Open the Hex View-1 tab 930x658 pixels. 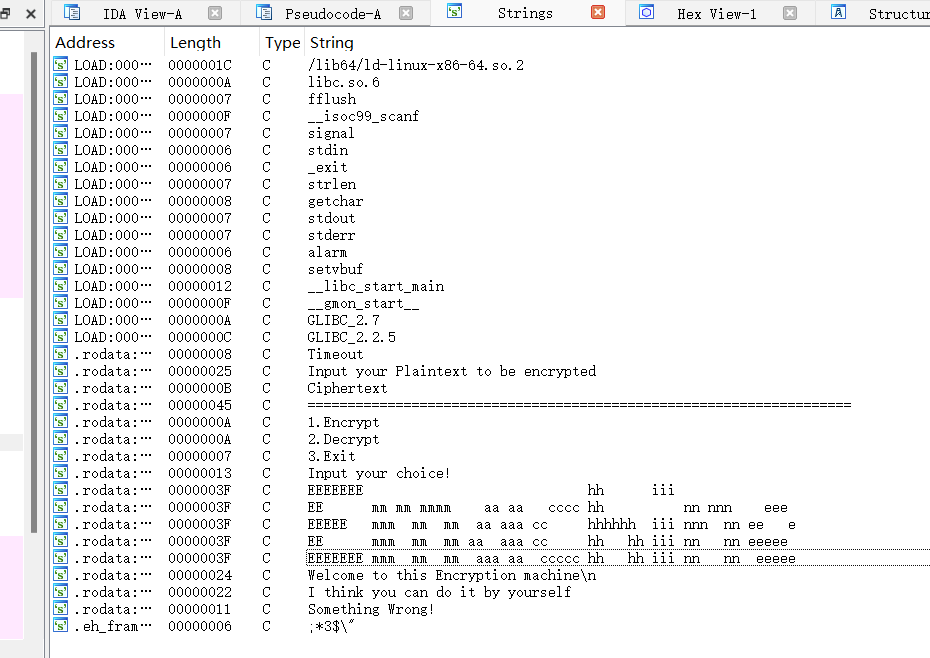tap(716, 14)
